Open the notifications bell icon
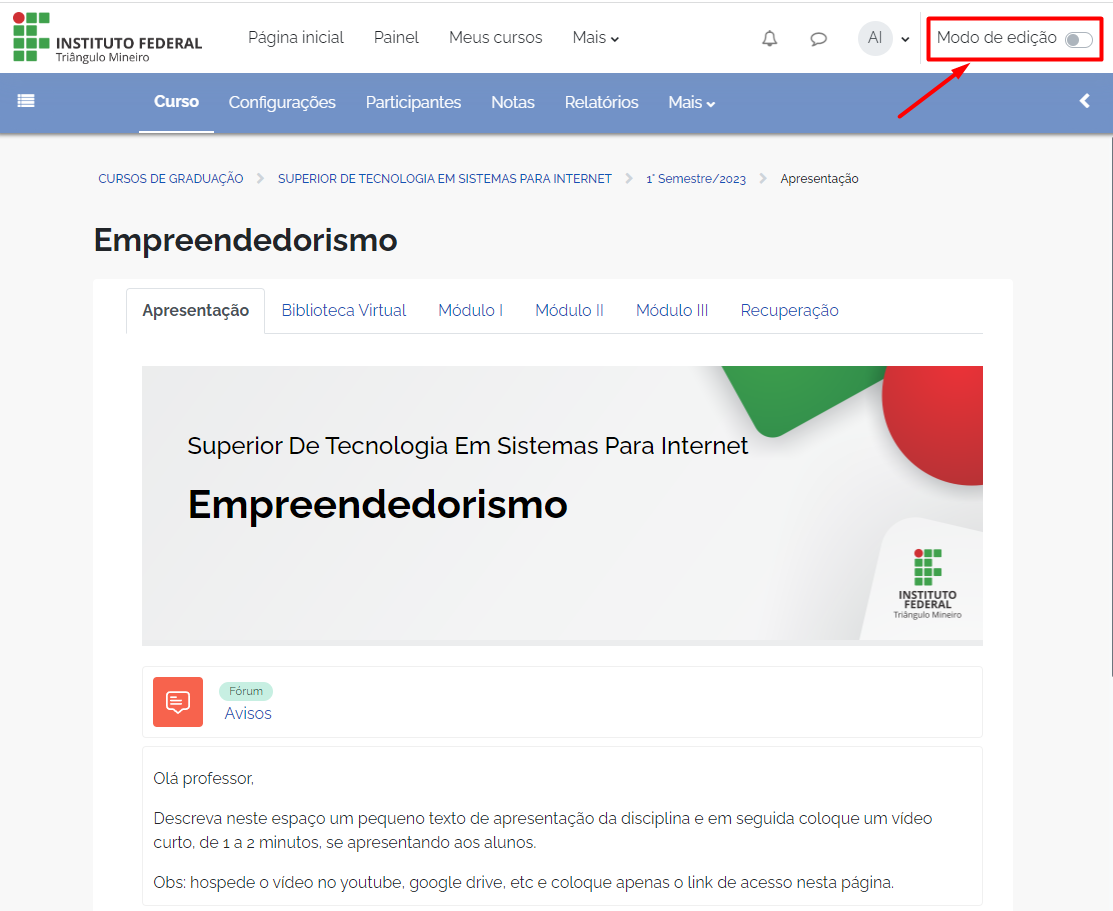The image size is (1113, 911). [769, 39]
